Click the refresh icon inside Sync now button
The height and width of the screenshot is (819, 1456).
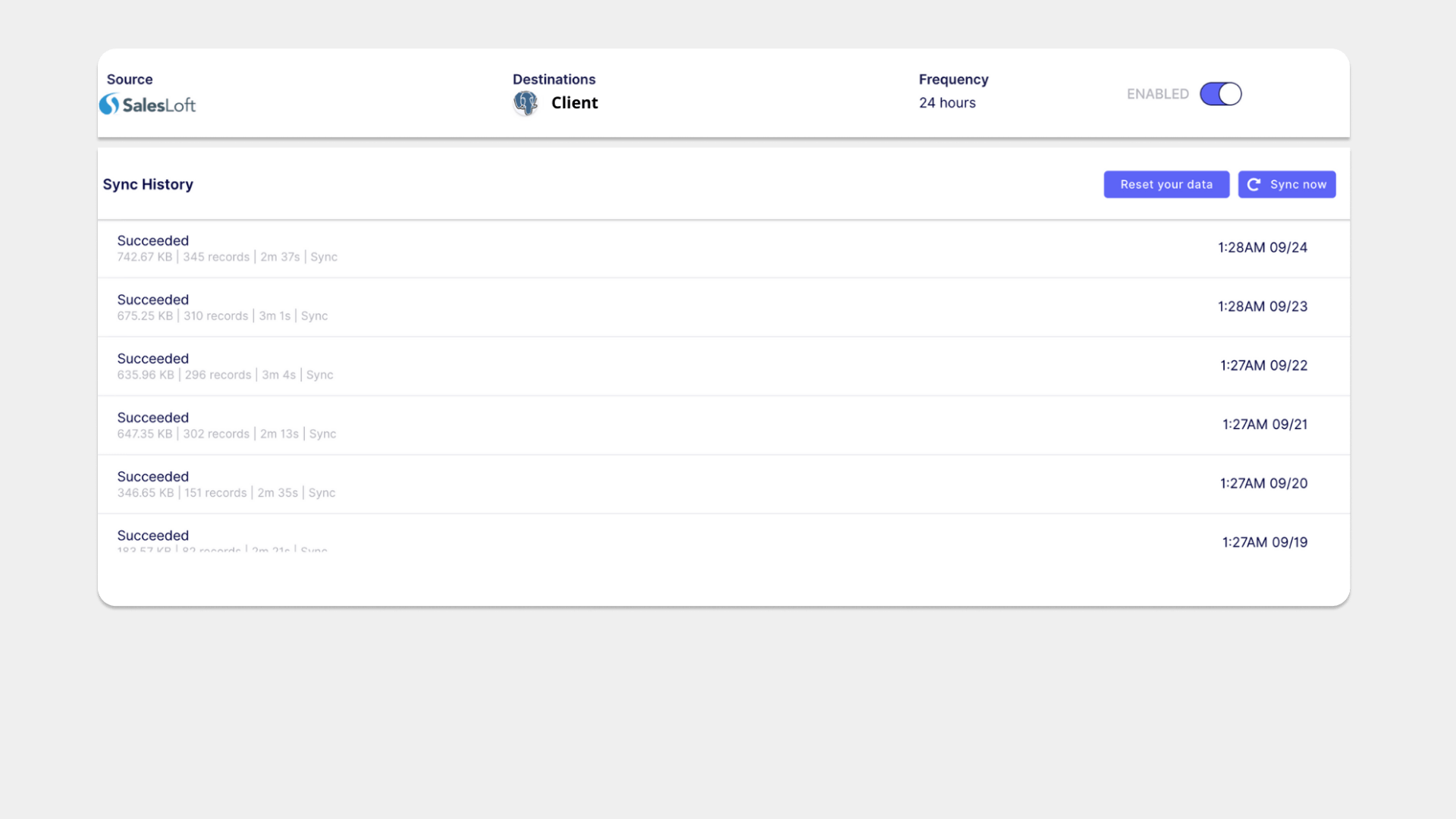pyautogui.click(x=1254, y=184)
